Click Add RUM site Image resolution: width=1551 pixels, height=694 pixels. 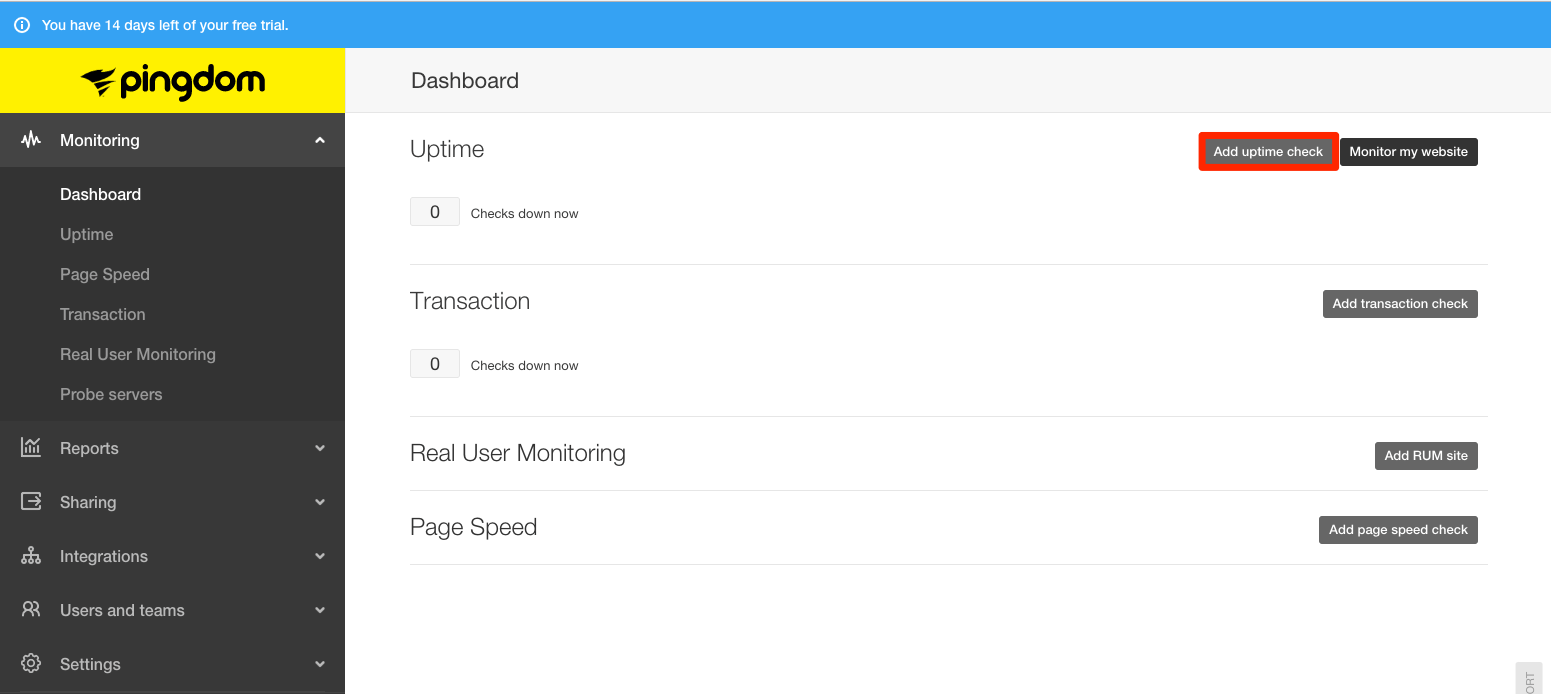[1426, 455]
